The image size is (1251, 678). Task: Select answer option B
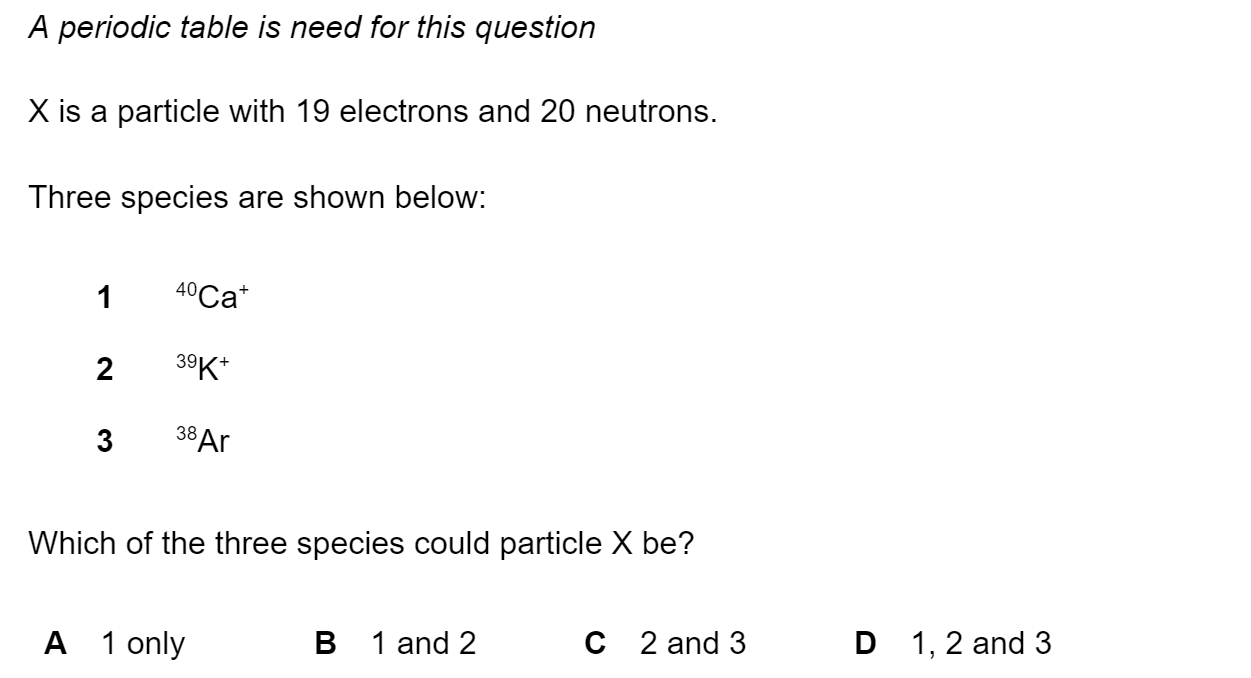tap(326, 643)
